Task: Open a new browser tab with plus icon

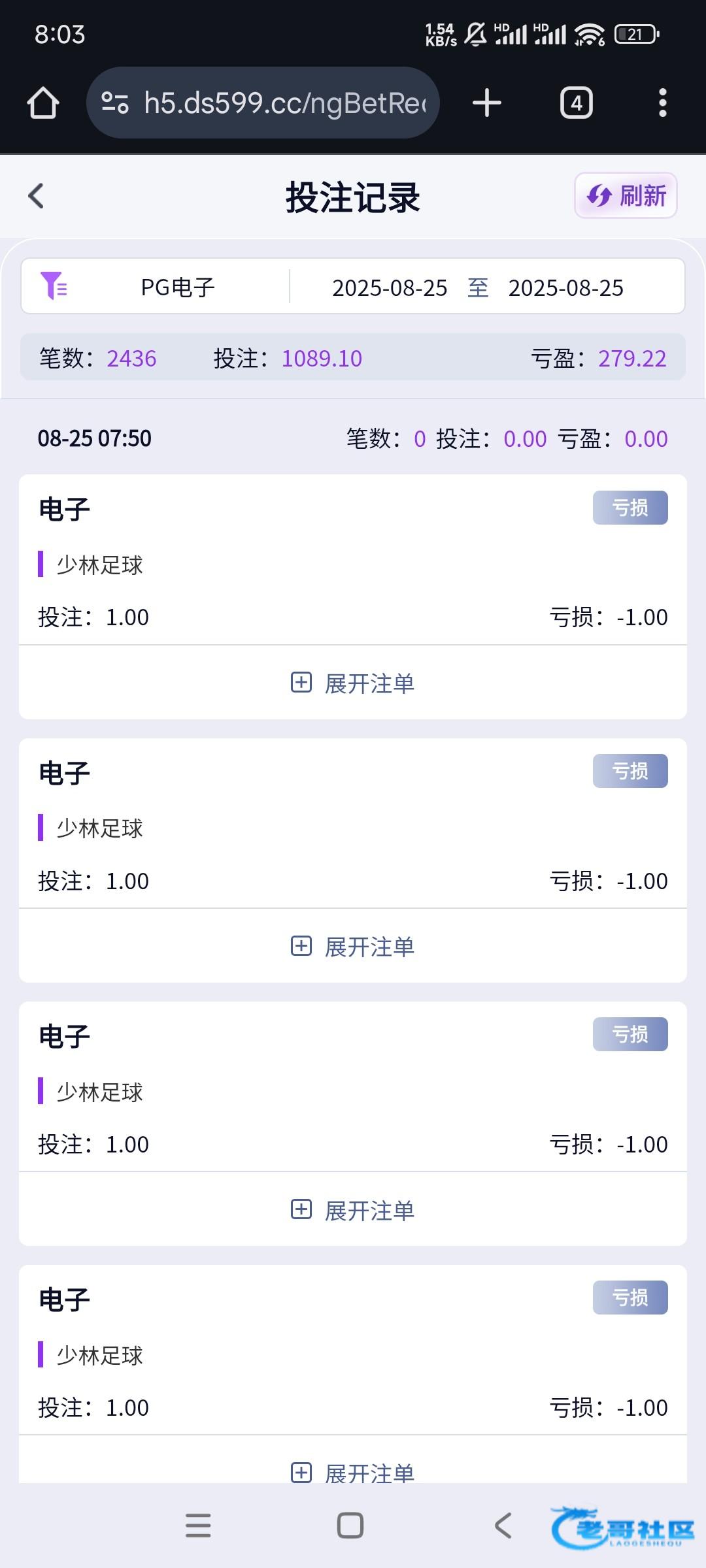Action: point(486,103)
